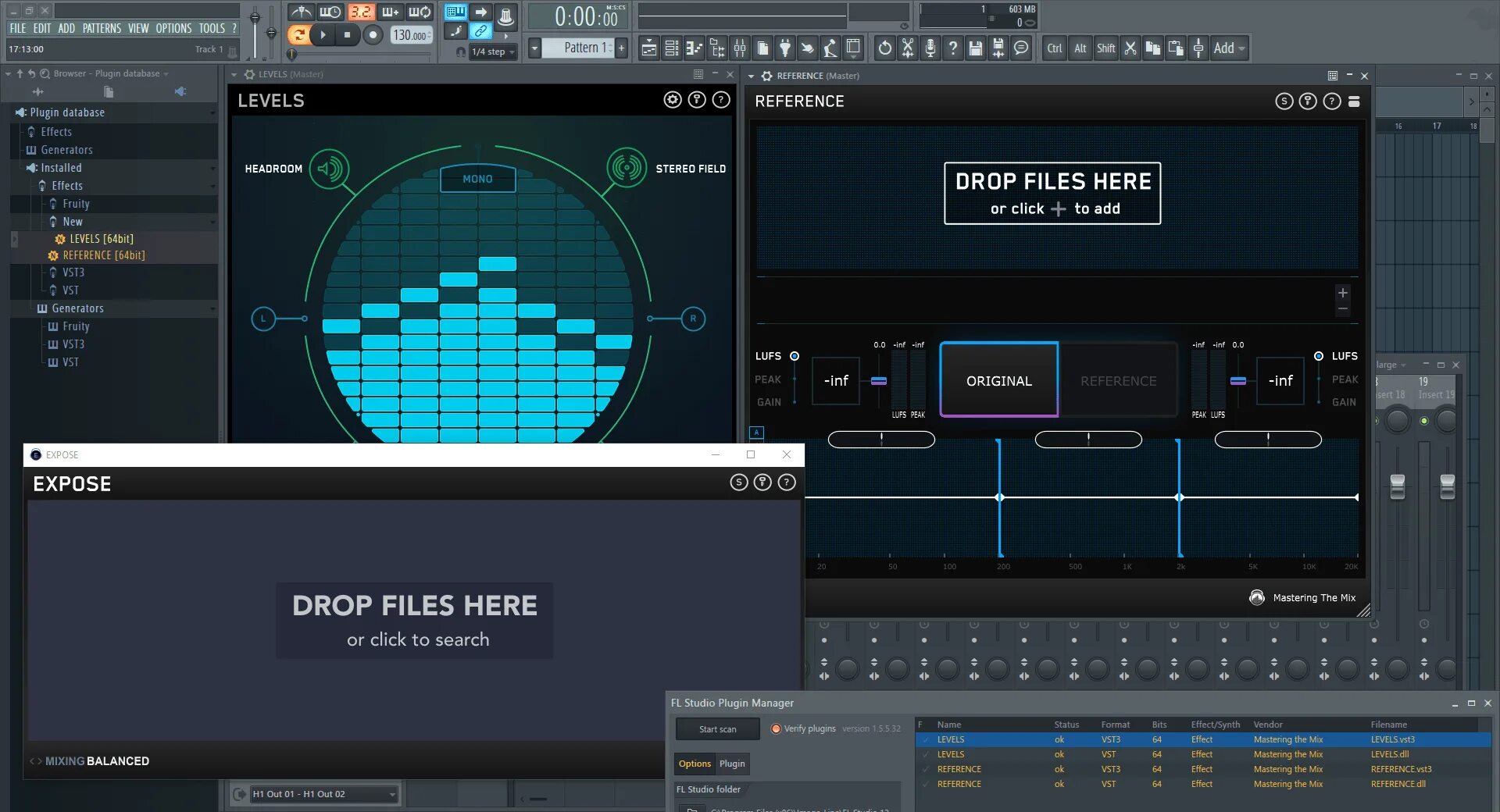Click the typing keyboard to piano icon
The width and height of the screenshot is (1500, 812).
(x=455, y=12)
